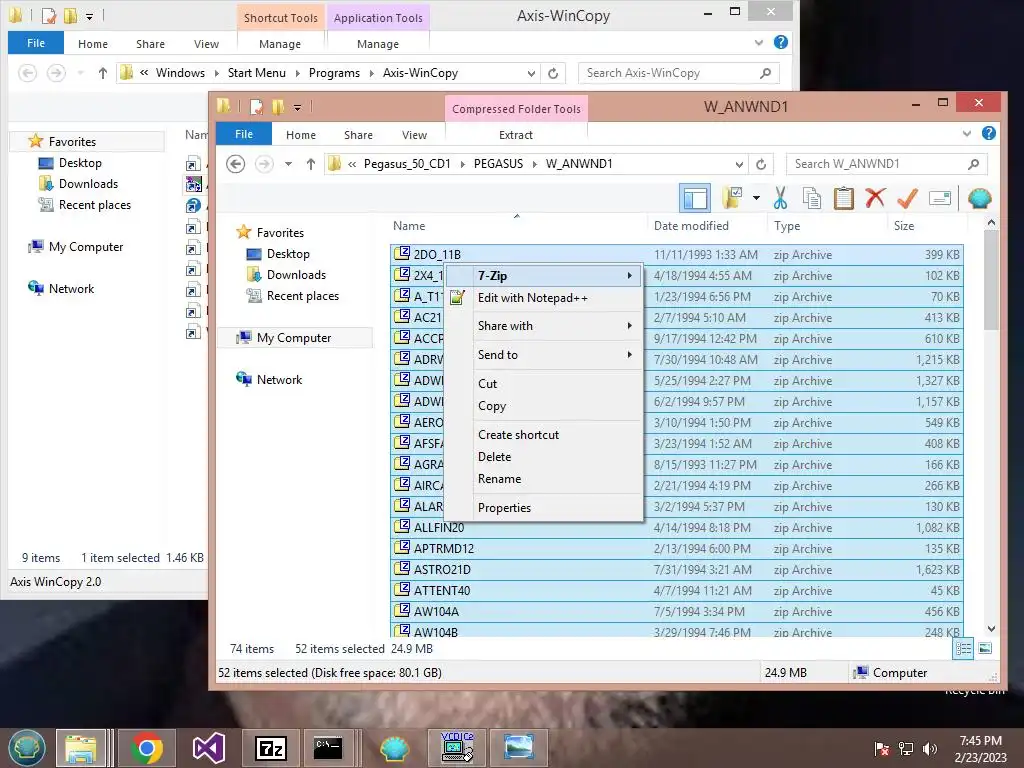Open Visual Studio from the taskbar
Viewport: 1024px width, 768px height.
coord(208,748)
